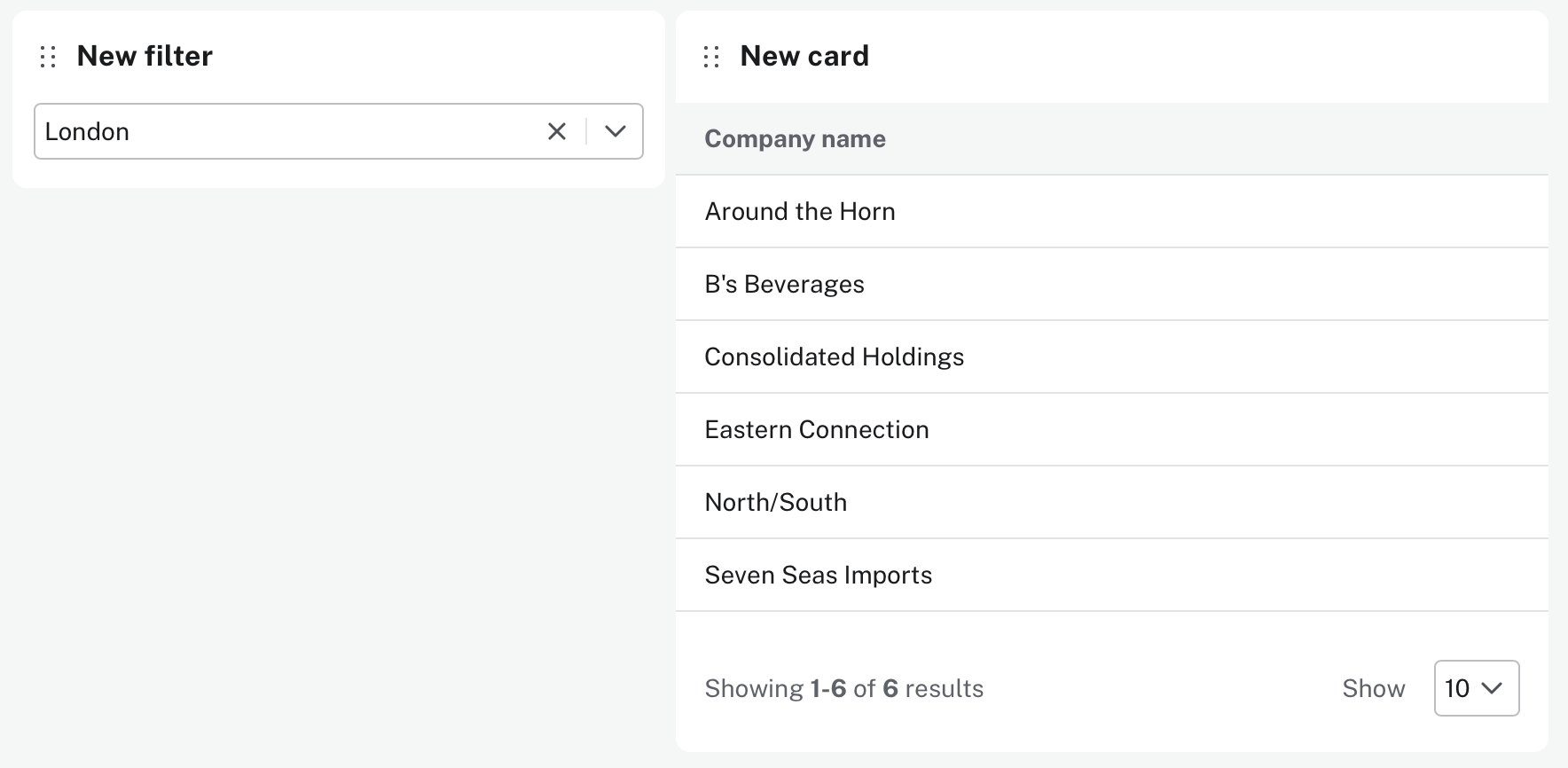Click the drag handle beside New card

711,57
